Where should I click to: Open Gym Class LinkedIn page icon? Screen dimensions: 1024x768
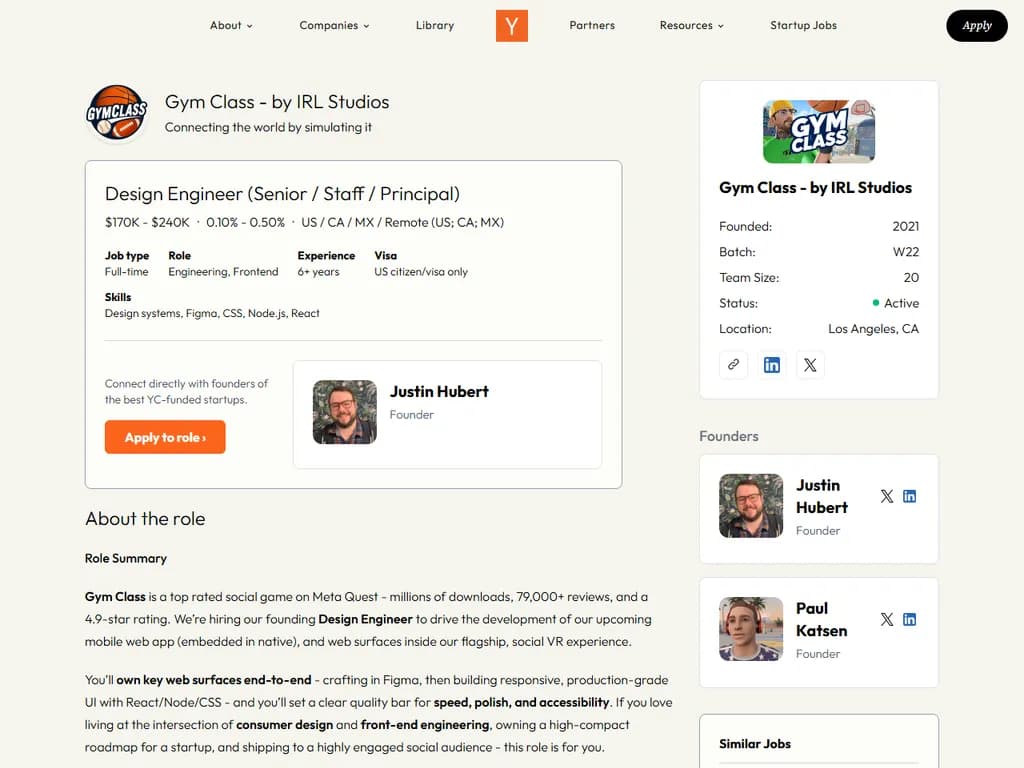(x=772, y=365)
